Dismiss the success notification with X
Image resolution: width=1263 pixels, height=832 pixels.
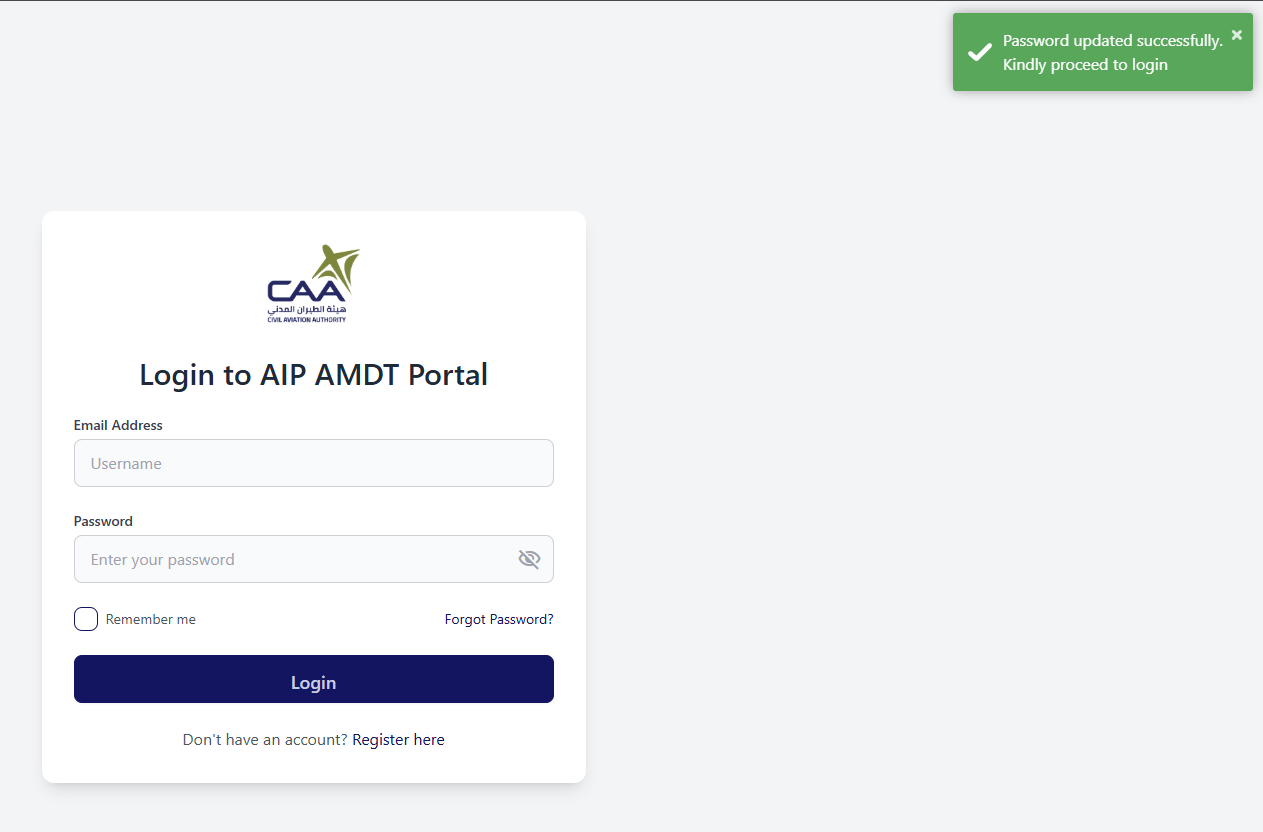pos(1237,35)
